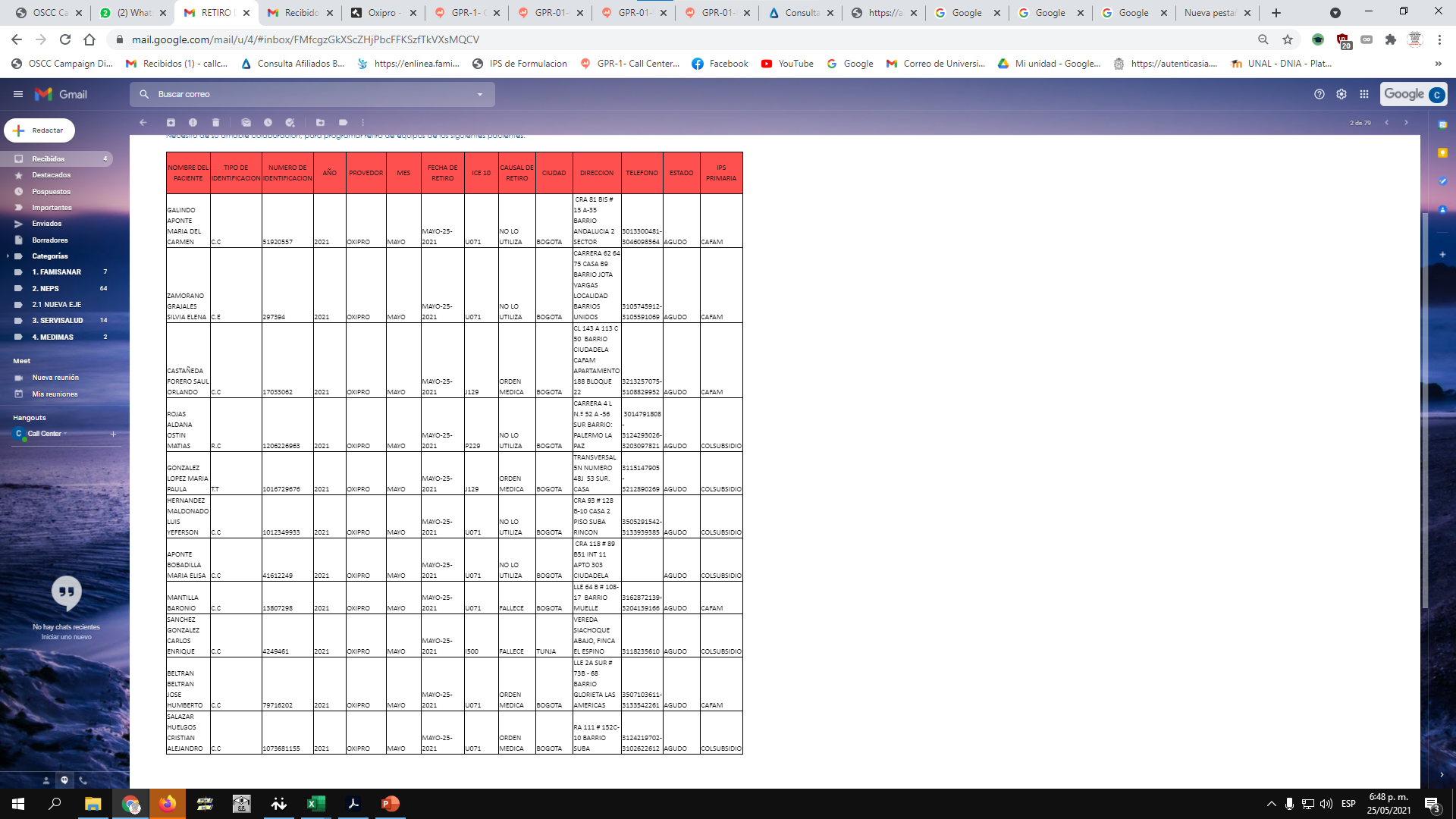
Task: Open Contacts in the side panel
Action: point(1442,209)
